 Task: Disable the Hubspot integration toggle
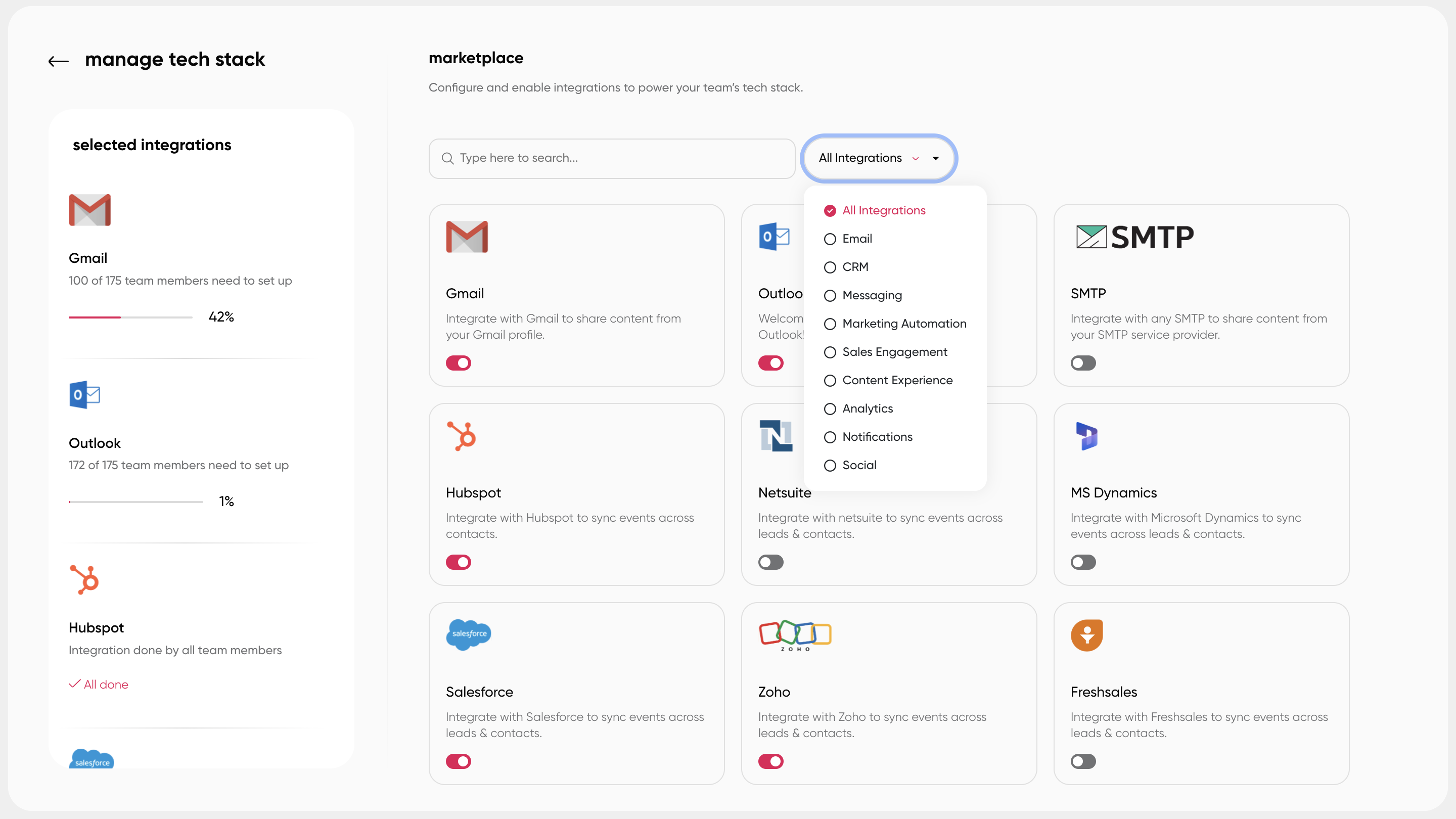click(459, 562)
